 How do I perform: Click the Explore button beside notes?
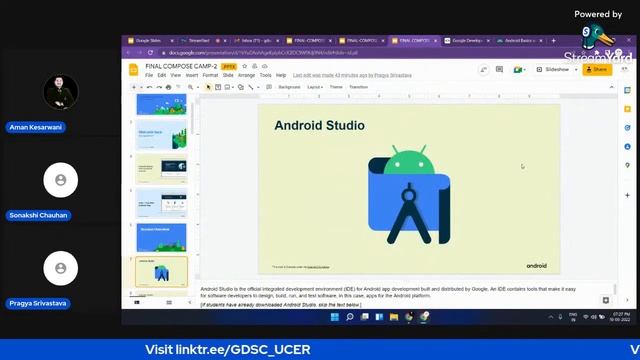(606, 300)
